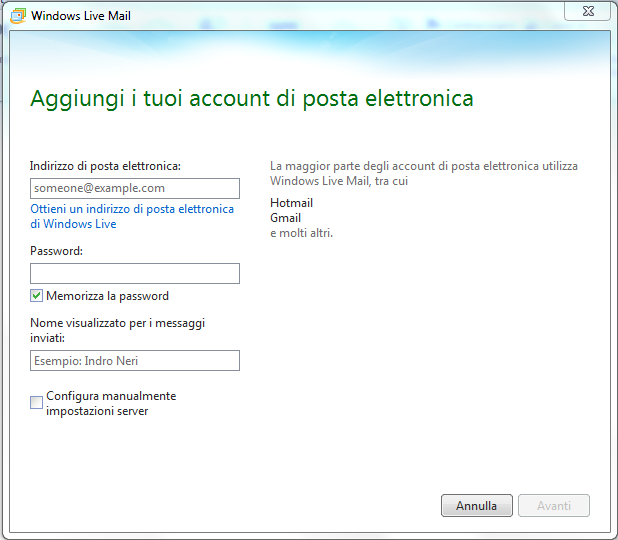The width and height of the screenshot is (618, 540).
Task: Click the heading Aggiungi i tuoi account
Action: tap(251, 98)
